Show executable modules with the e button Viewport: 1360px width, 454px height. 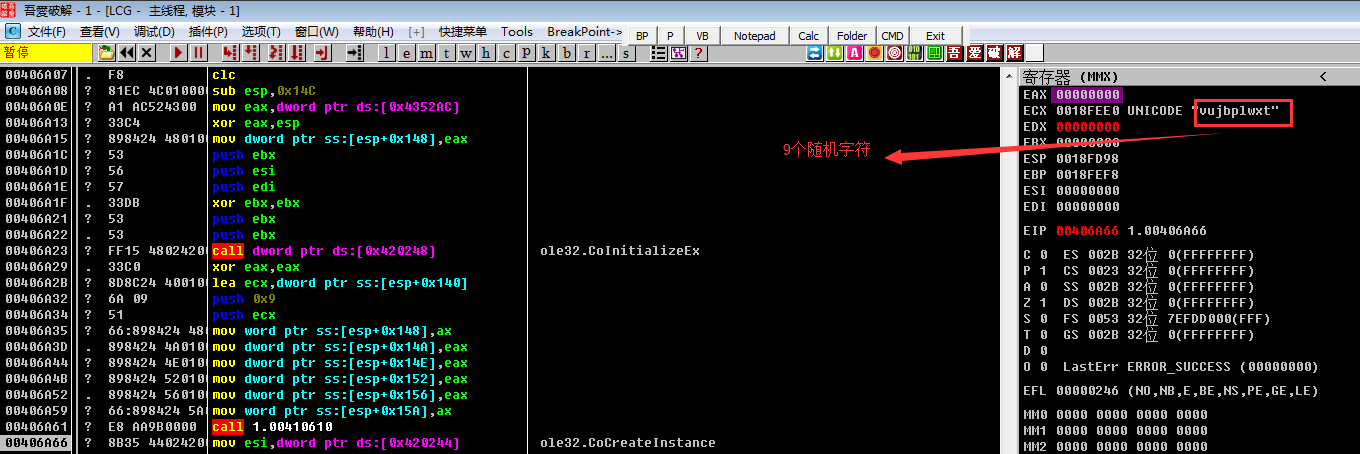[x=406, y=53]
